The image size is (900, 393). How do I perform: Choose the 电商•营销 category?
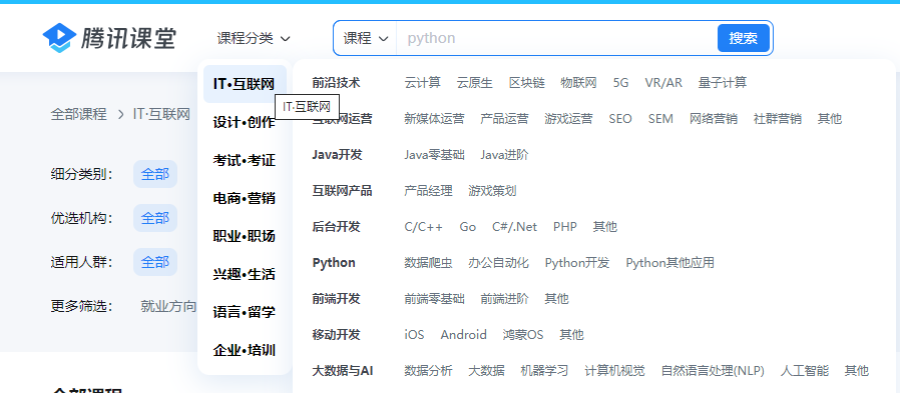pos(245,198)
